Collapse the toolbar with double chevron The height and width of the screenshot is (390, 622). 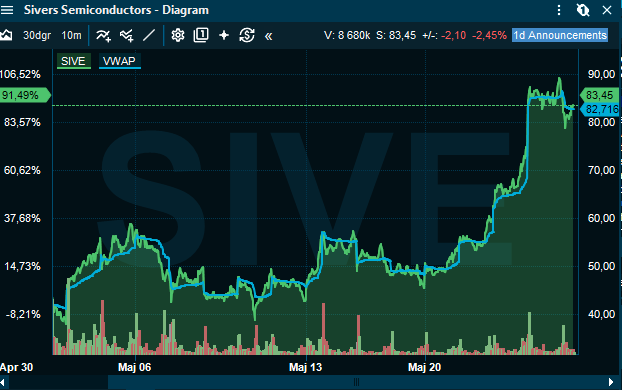point(269,36)
